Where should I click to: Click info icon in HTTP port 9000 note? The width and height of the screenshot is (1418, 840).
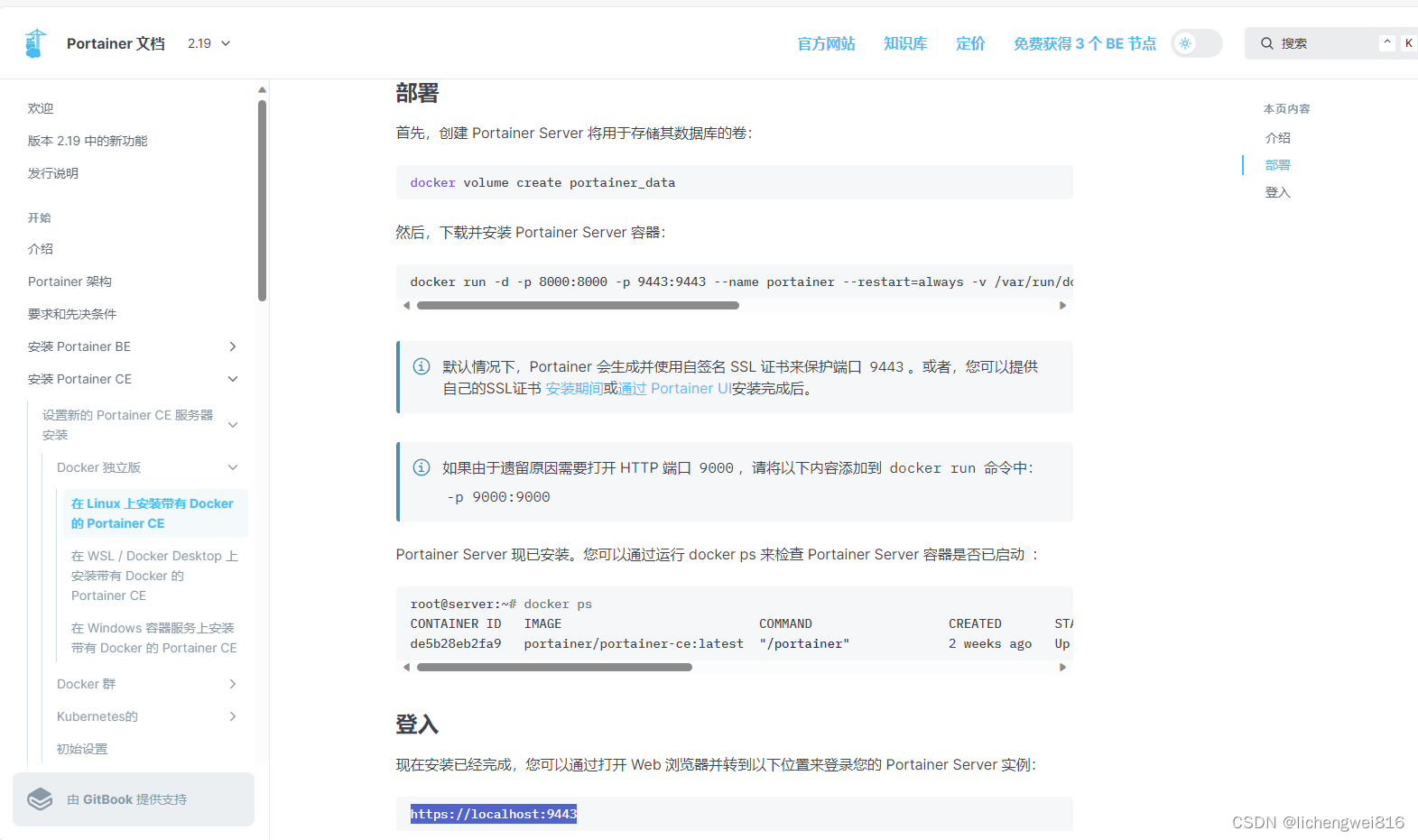coord(422,467)
